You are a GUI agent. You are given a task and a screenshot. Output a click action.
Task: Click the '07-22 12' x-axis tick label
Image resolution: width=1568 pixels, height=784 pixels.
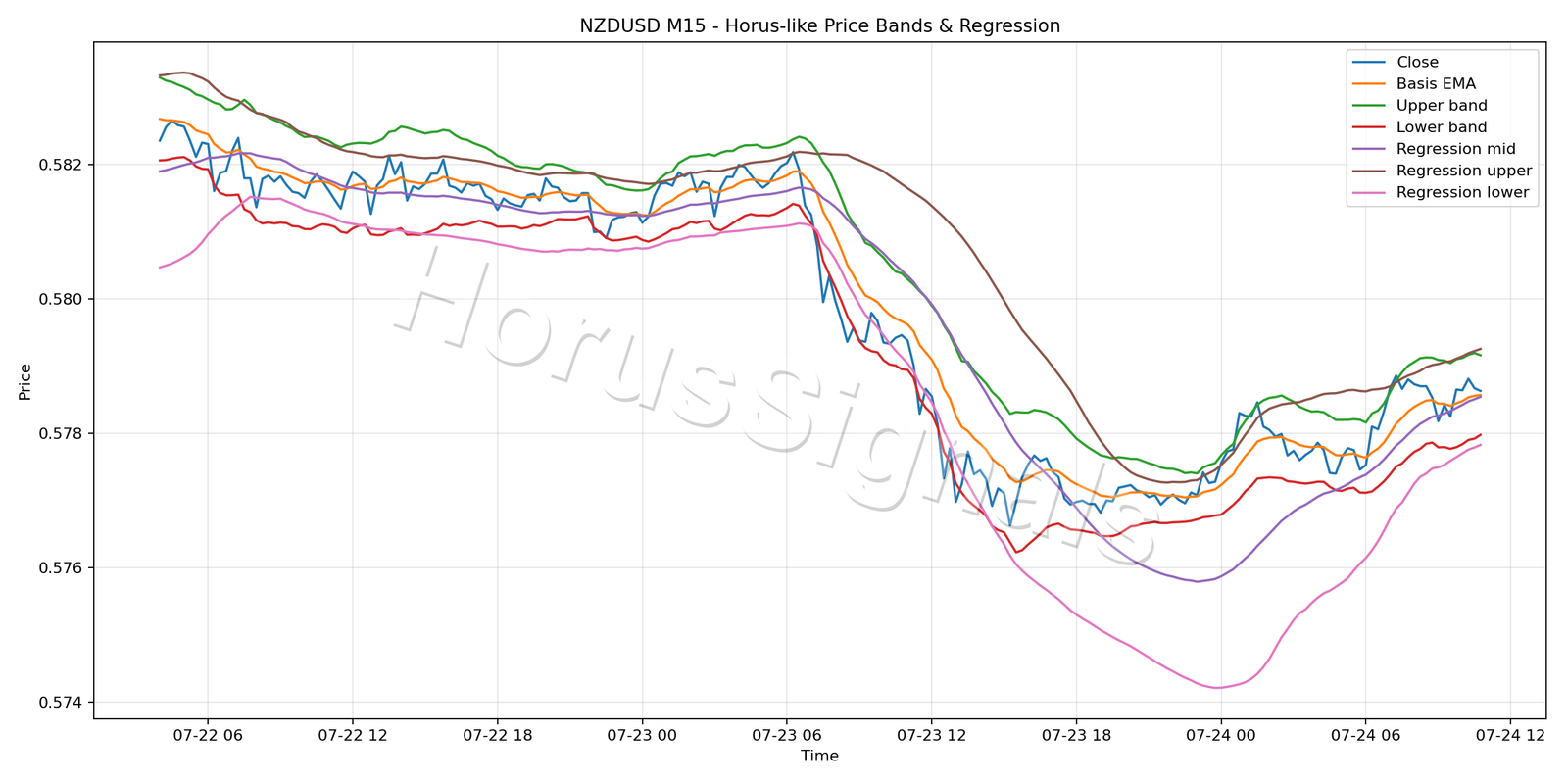[352, 734]
